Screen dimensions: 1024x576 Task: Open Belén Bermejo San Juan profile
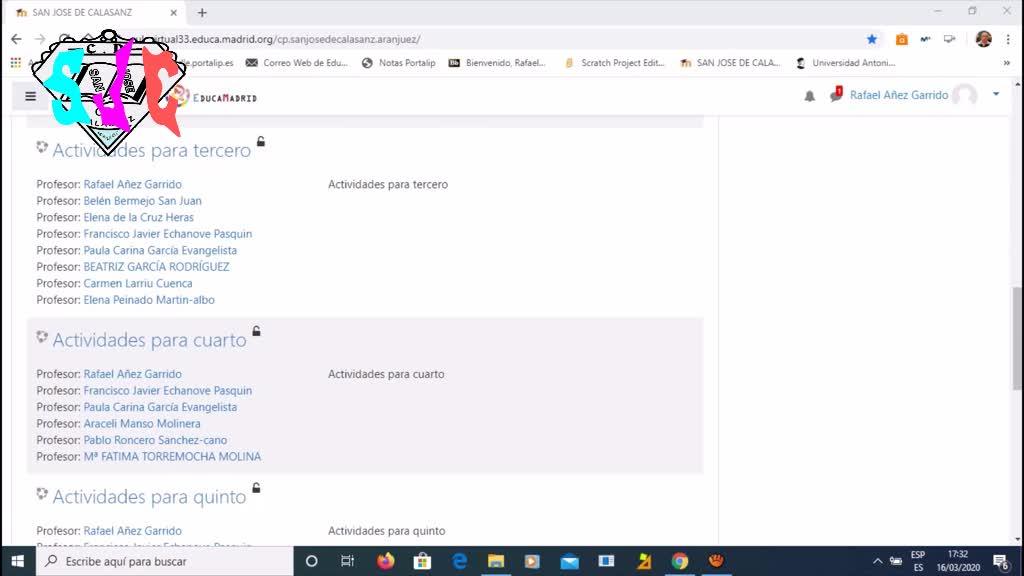(x=142, y=200)
